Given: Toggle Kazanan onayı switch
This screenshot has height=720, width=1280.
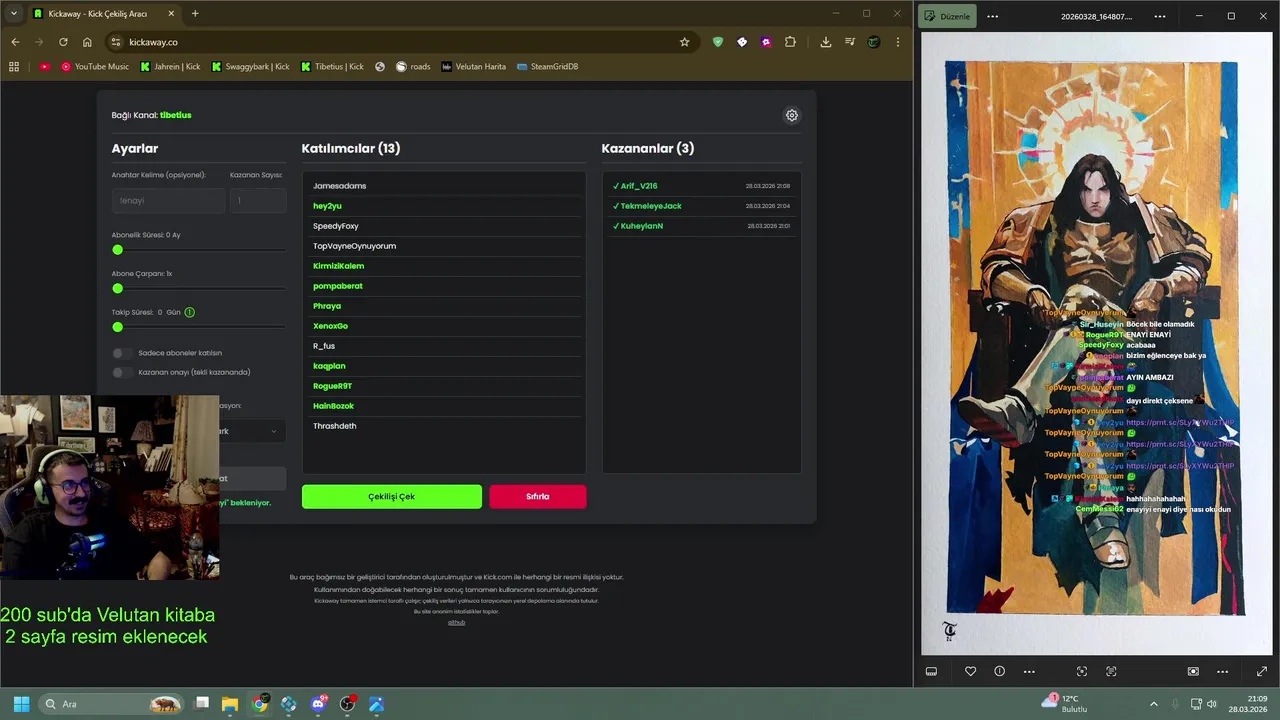Looking at the screenshot, I should tap(122, 372).
